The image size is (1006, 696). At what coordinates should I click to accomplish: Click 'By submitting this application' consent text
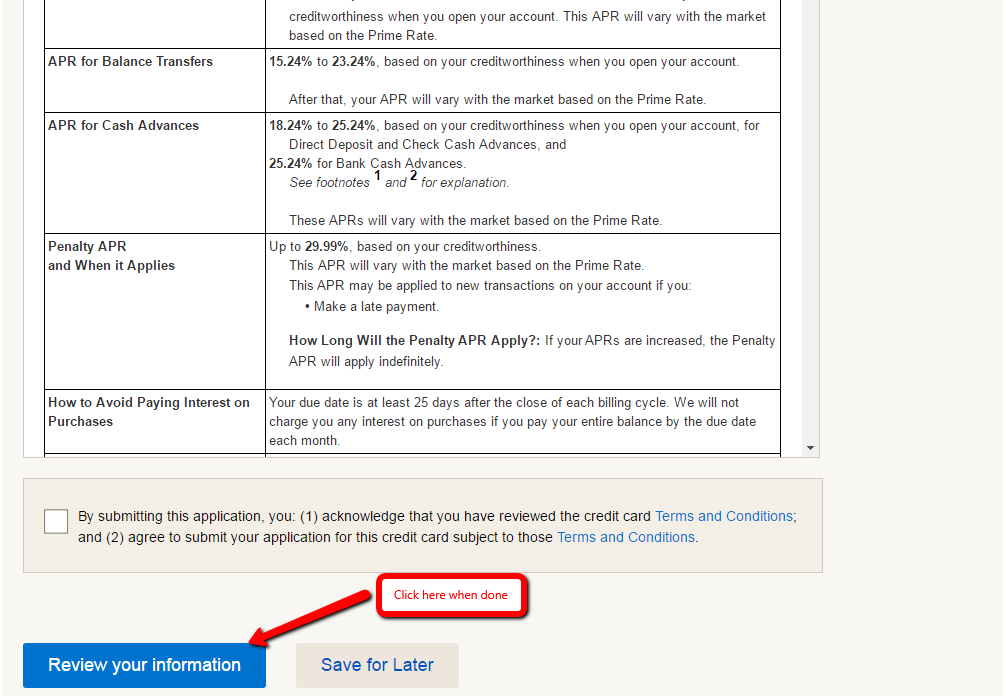pos(437,527)
